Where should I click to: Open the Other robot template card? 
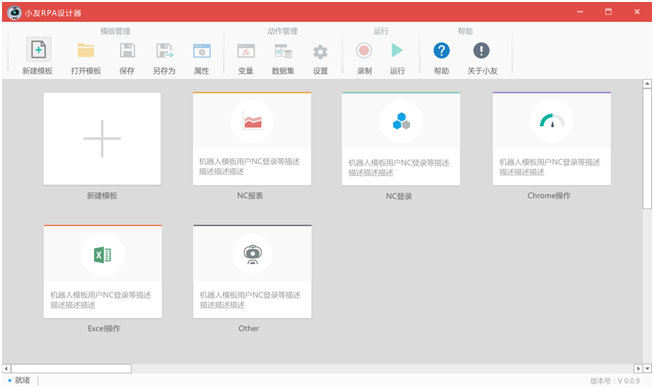tap(252, 271)
